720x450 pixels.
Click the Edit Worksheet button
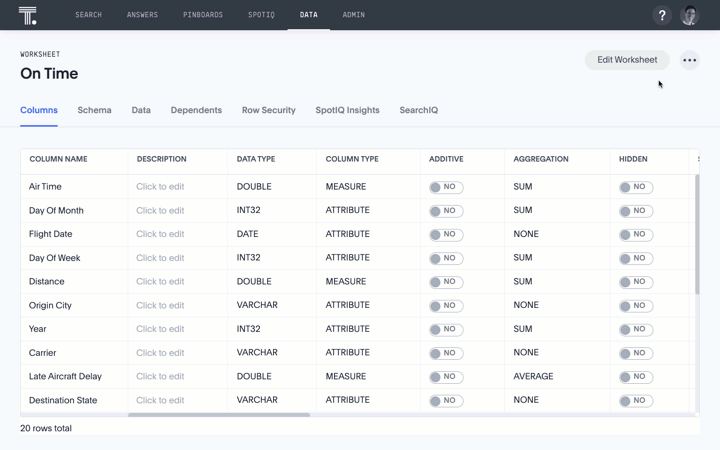627,60
